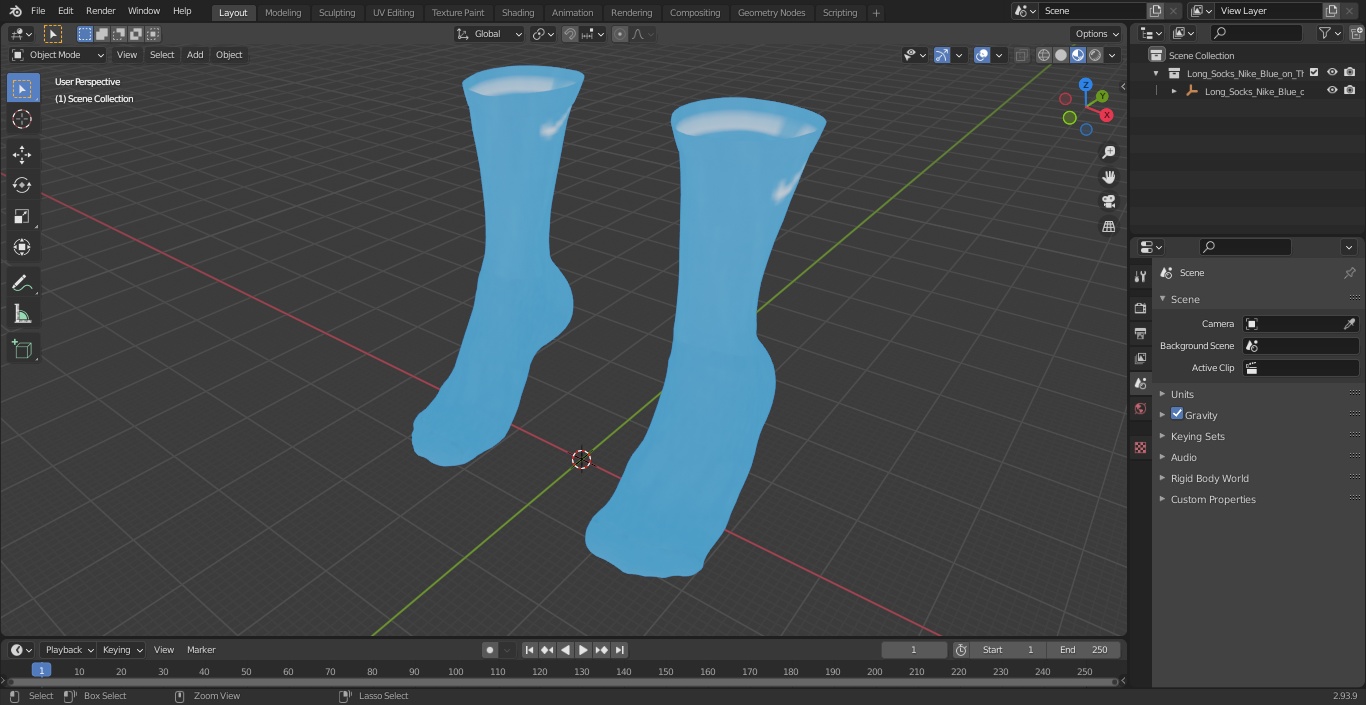Switch orthographic/perspective with grid icon

[1108, 226]
